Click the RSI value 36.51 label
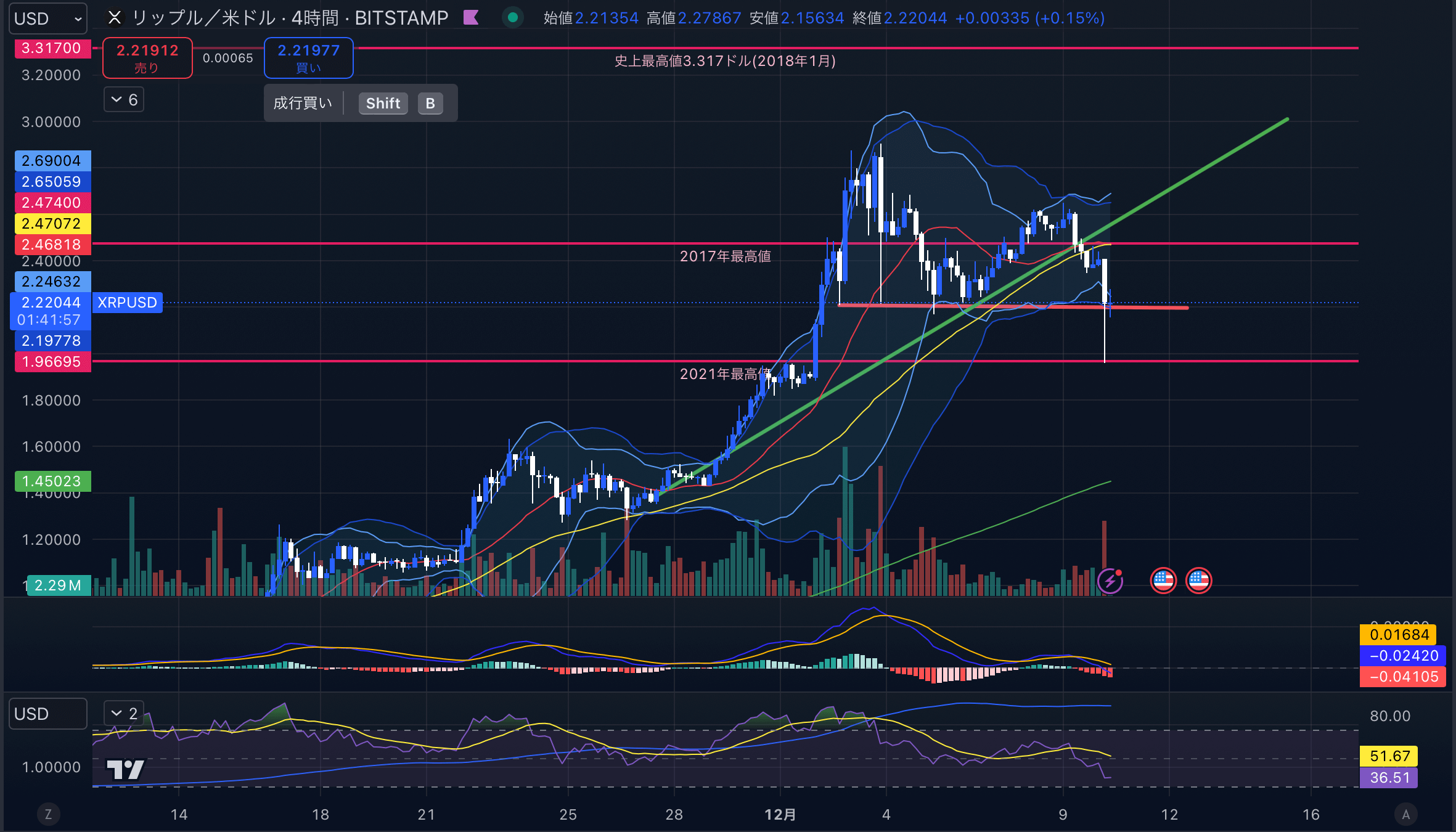 (1389, 778)
